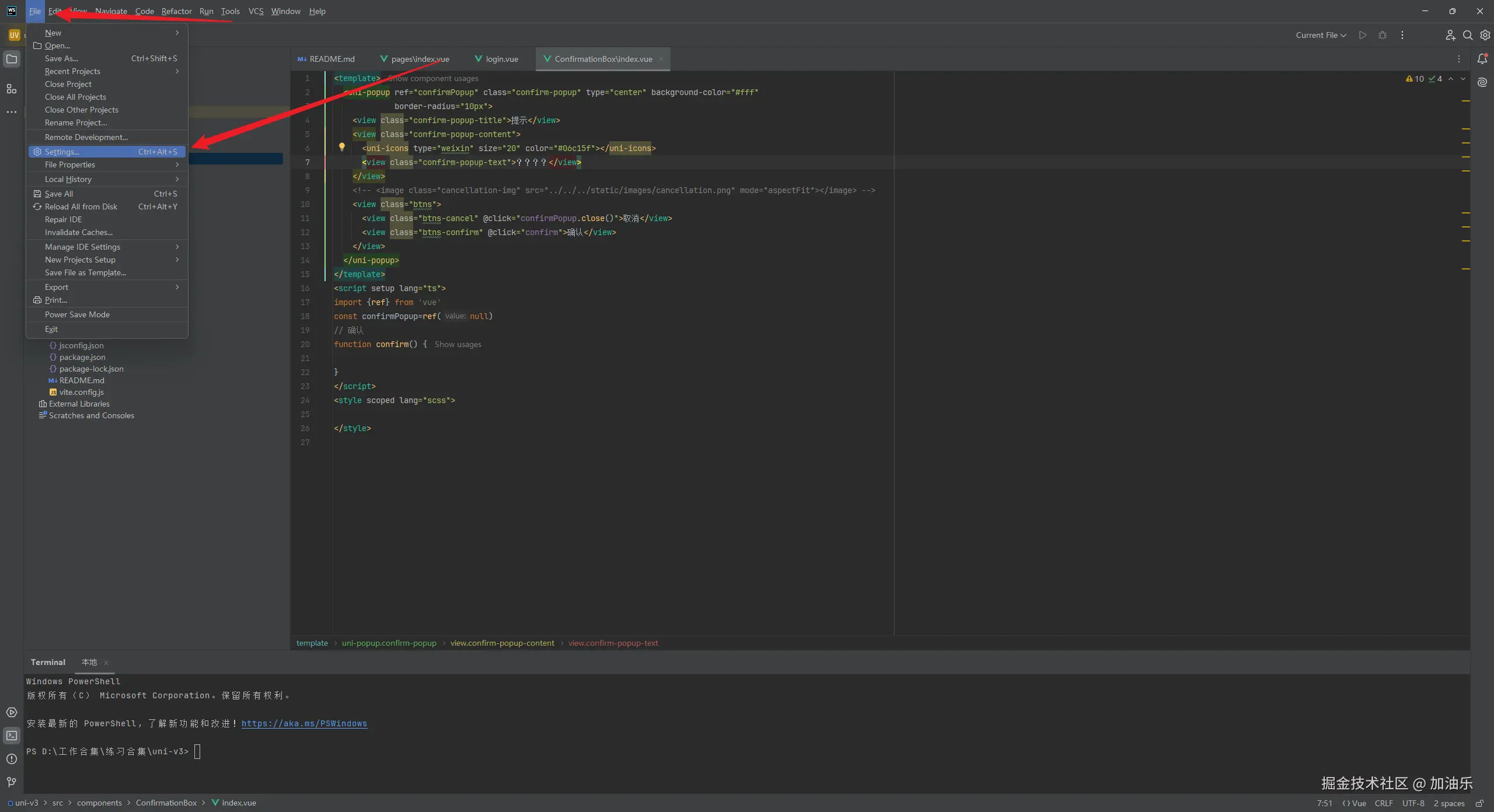Switch to the login.vue editor tab

point(501,59)
